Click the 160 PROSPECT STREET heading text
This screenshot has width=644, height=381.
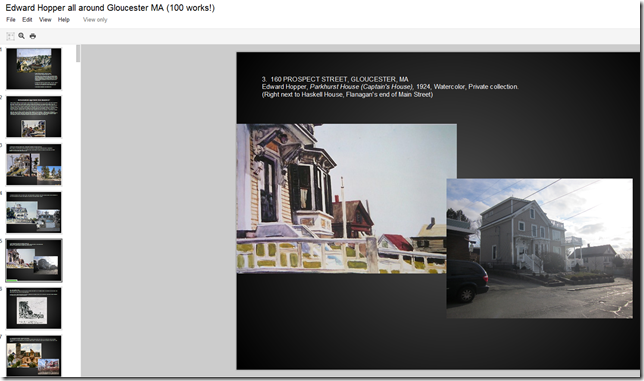pos(335,79)
